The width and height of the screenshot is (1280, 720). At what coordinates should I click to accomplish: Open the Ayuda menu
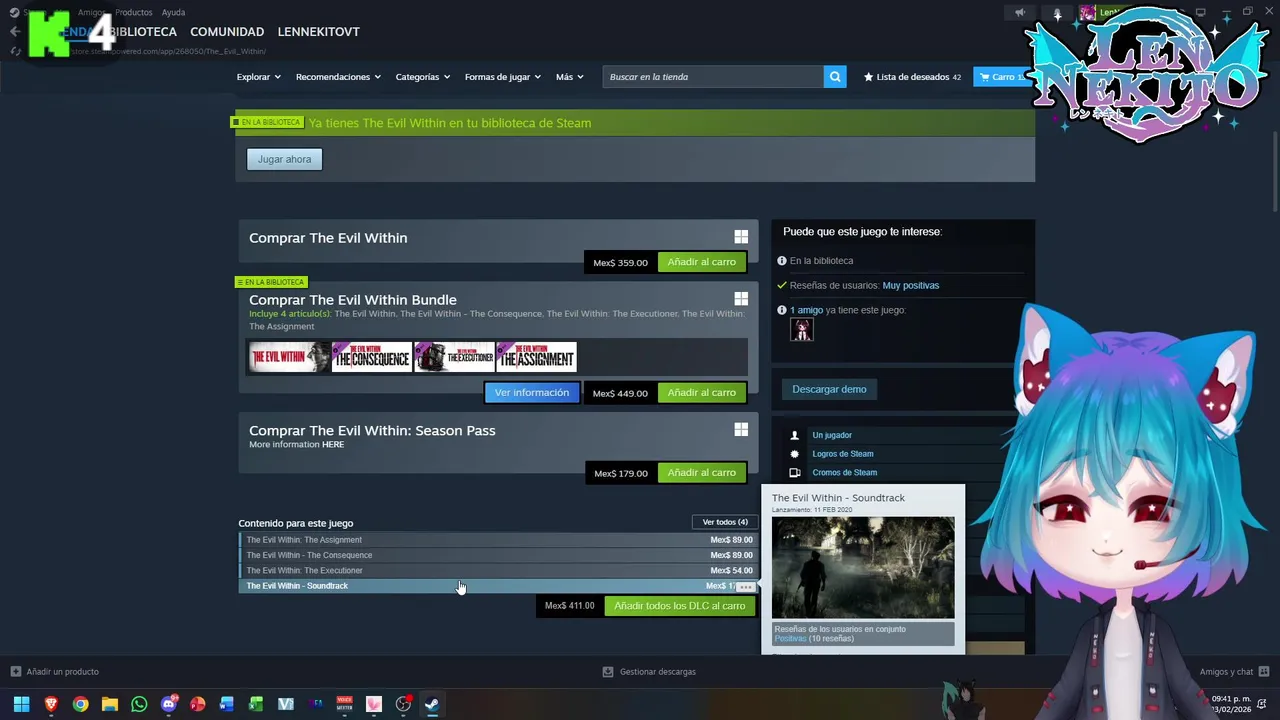173,12
